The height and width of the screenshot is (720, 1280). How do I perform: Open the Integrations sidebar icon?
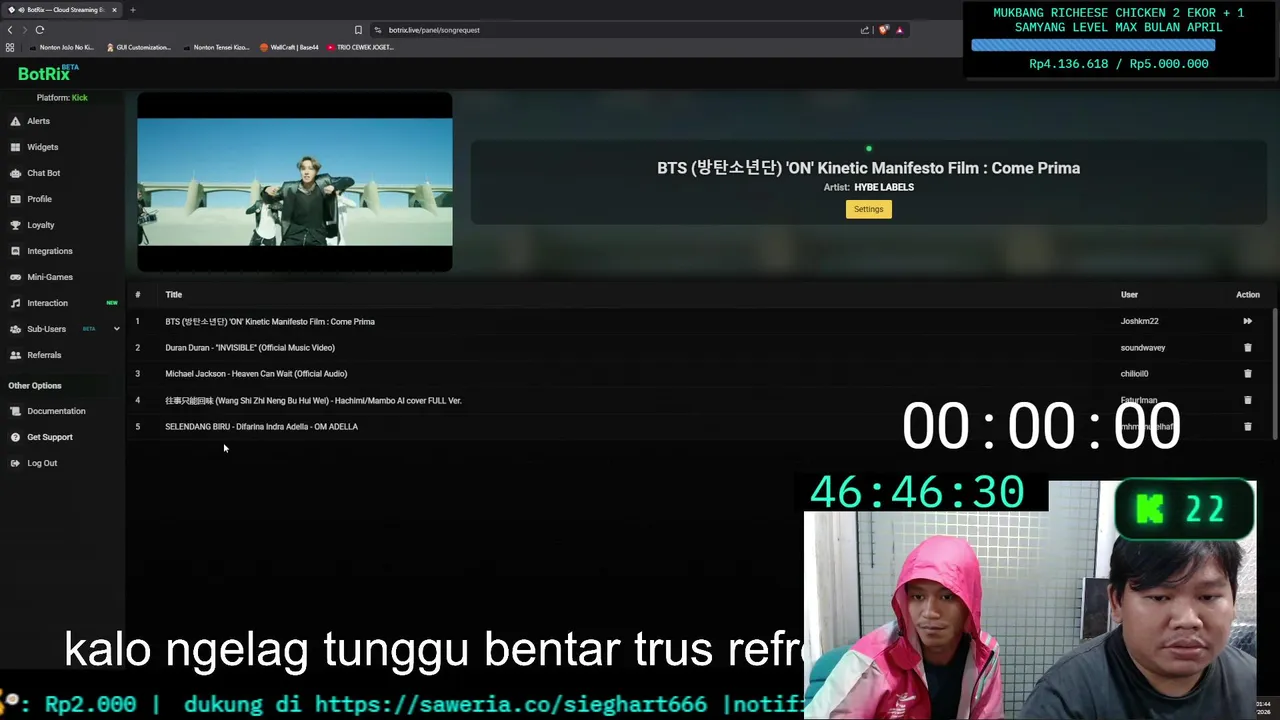tap(15, 251)
